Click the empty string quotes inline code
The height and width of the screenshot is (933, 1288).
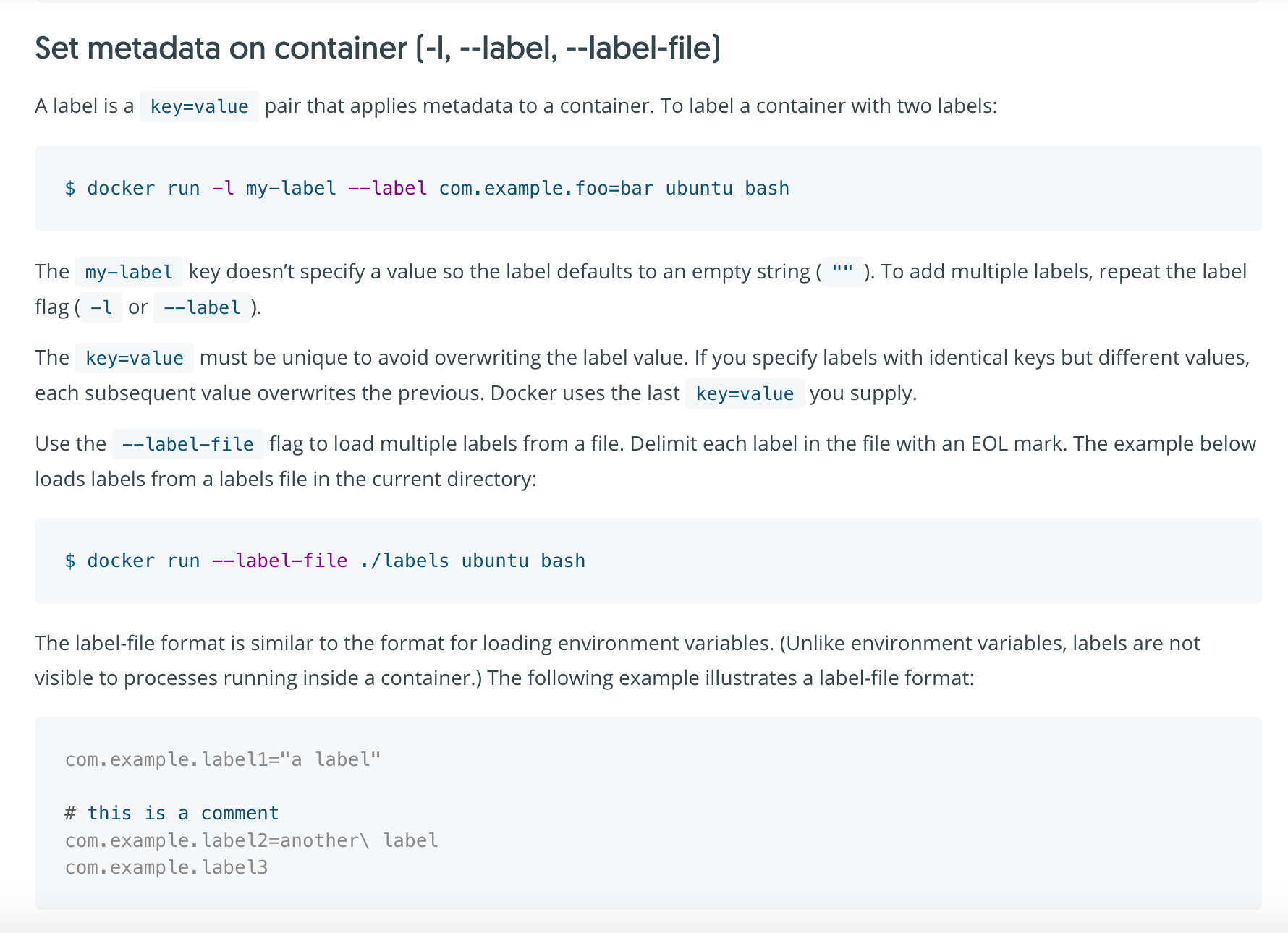[x=842, y=272]
